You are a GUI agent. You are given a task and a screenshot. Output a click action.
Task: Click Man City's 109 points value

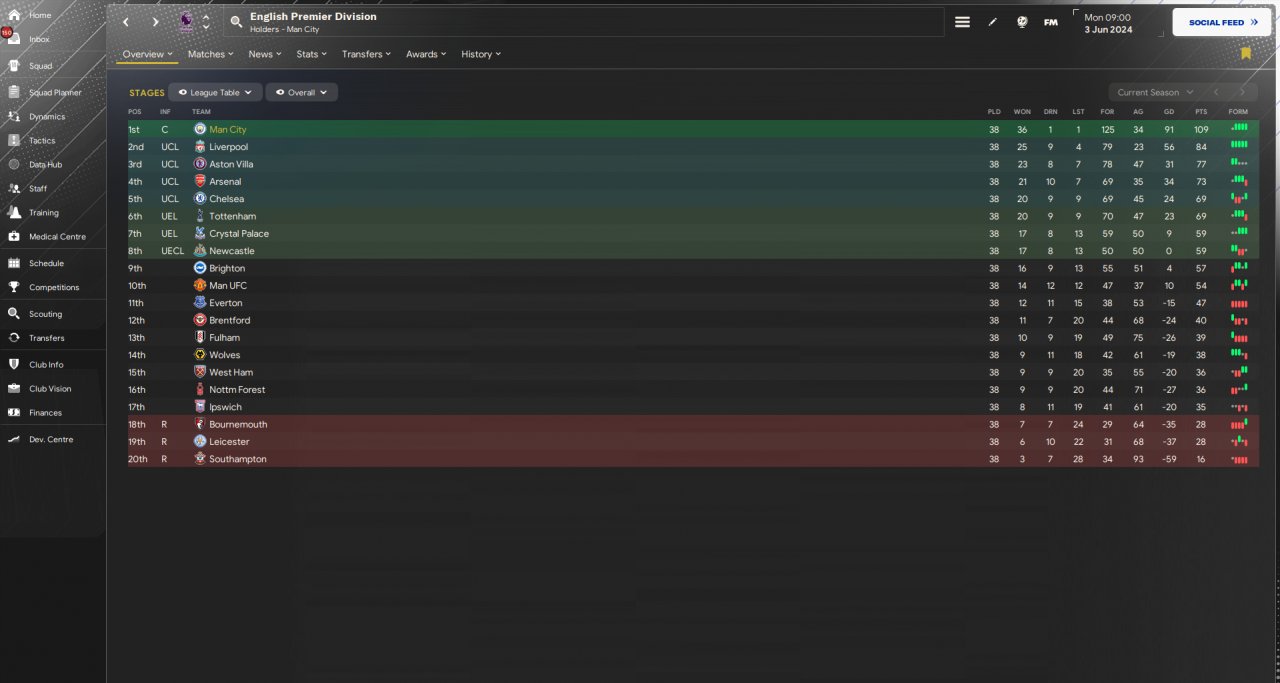click(1201, 129)
